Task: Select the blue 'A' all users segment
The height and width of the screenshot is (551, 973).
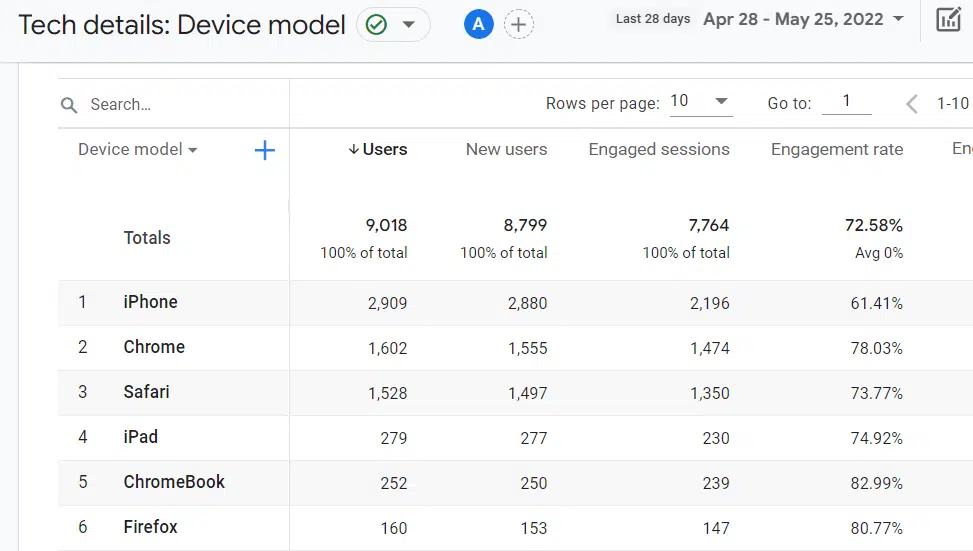Action: 478,25
